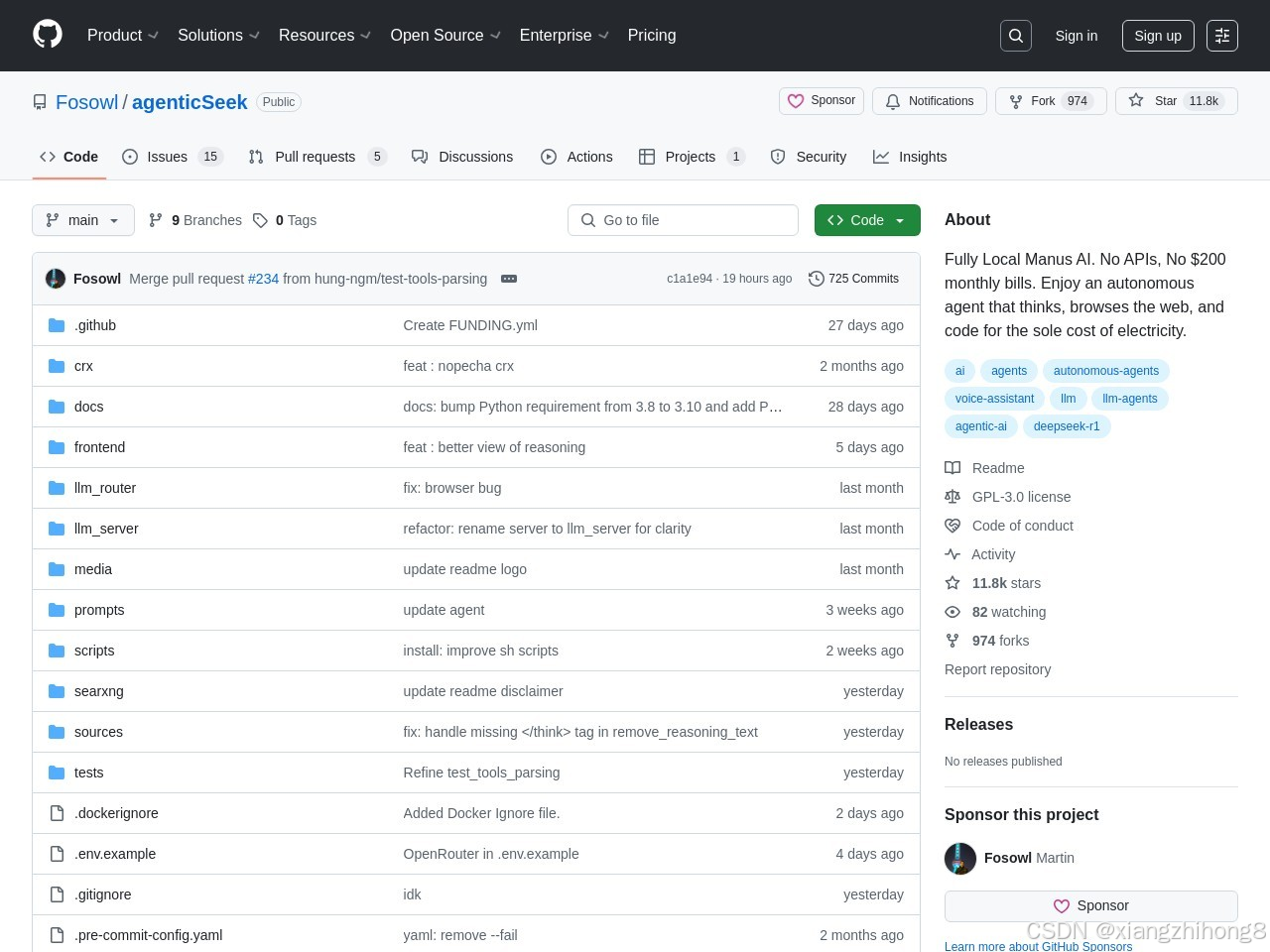The width and height of the screenshot is (1270, 952).
Task: Click the file icon beside .gitignore
Action: click(x=57, y=894)
